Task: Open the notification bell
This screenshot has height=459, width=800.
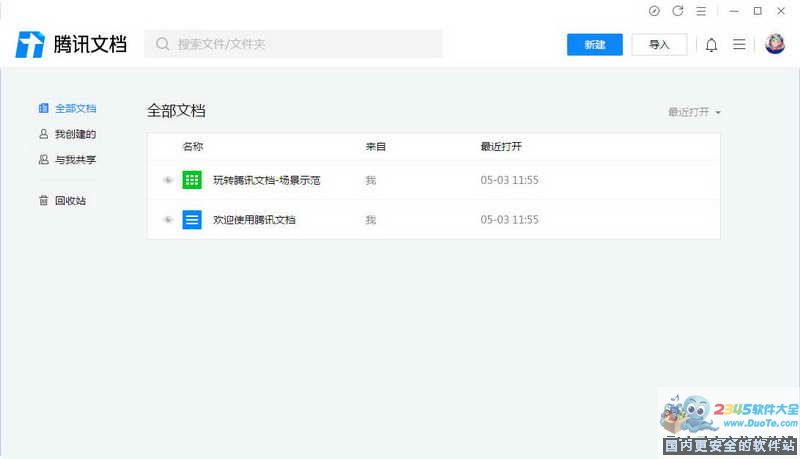Action: 711,45
